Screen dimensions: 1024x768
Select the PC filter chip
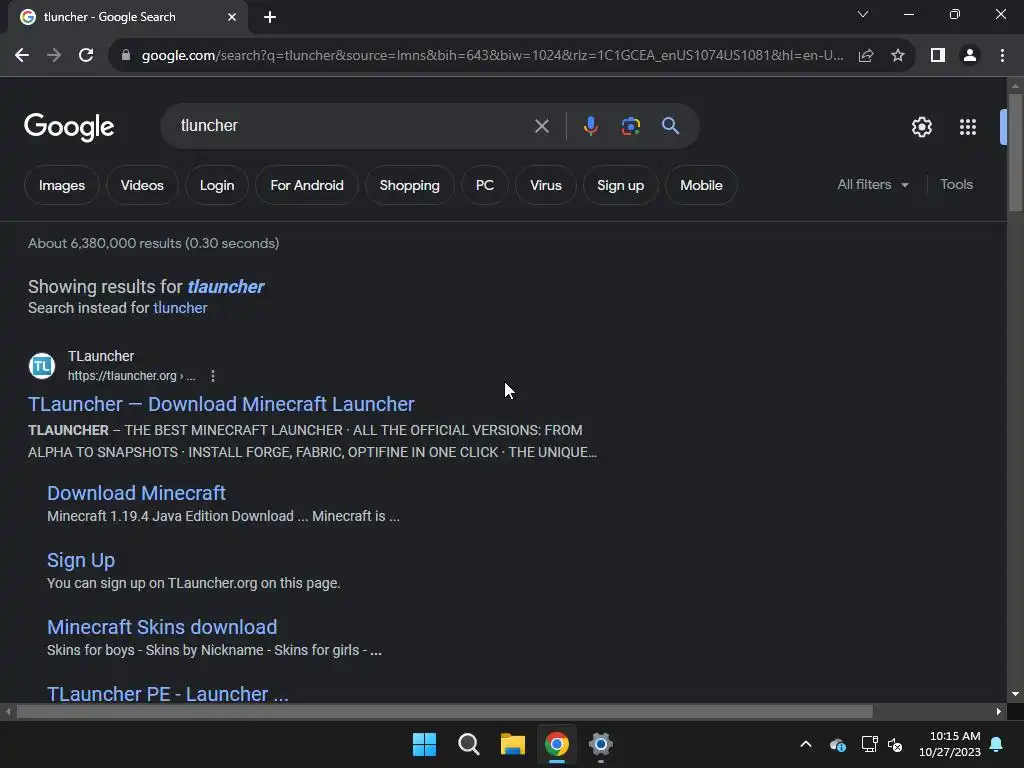485,185
